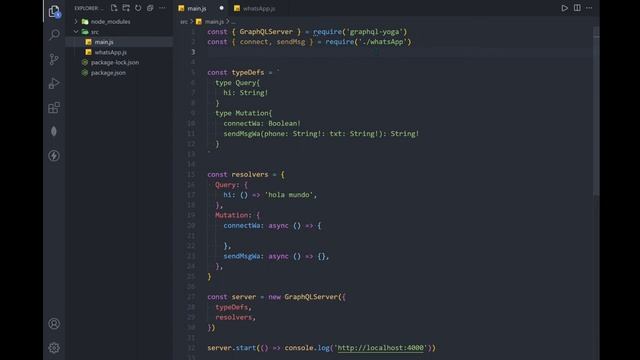Viewport: 640px width, 360px height.
Task: Split the editor with the split icon
Action: pos(577,8)
